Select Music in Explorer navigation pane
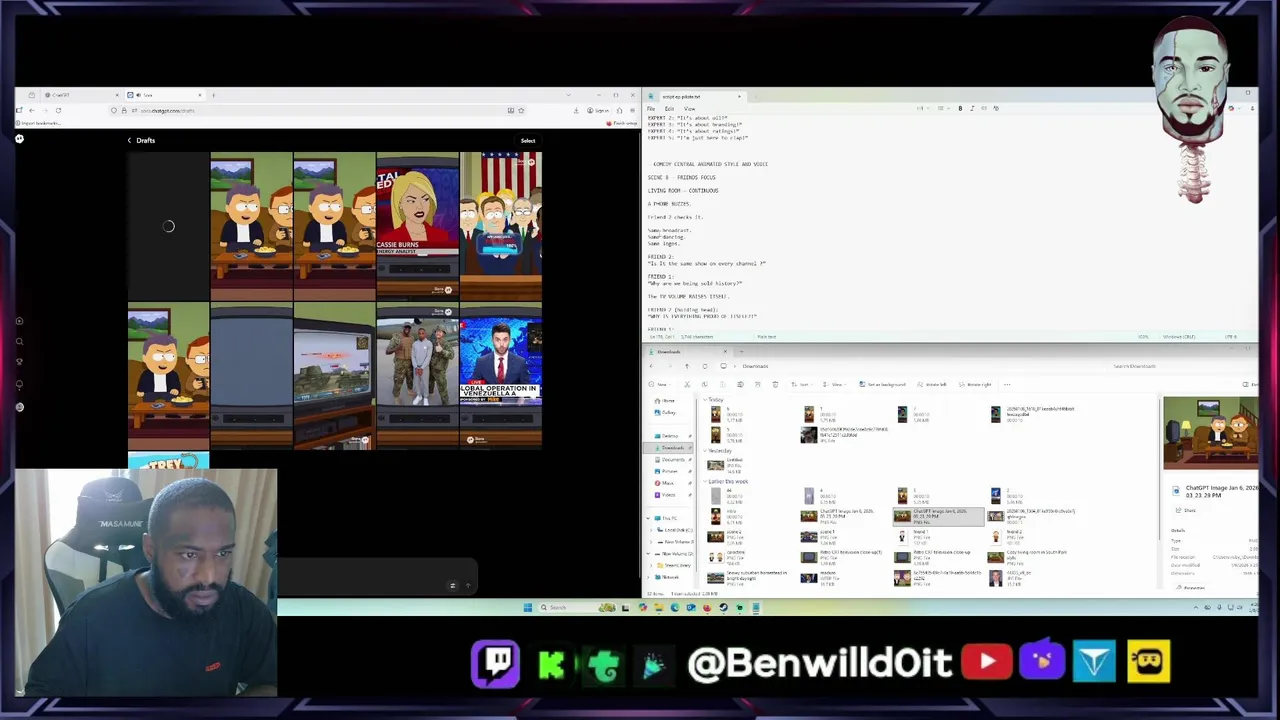The width and height of the screenshot is (1280, 720). click(x=667, y=483)
